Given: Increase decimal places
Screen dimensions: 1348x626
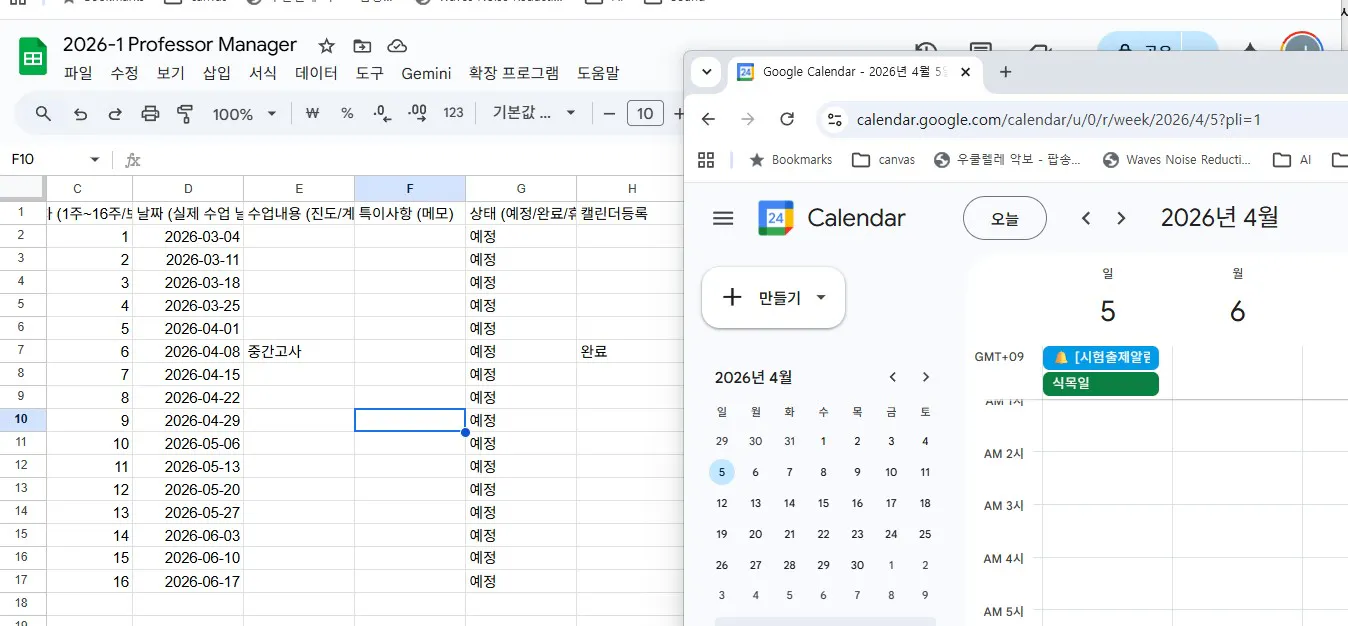Looking at the screenshot, I should coord(417,114).
